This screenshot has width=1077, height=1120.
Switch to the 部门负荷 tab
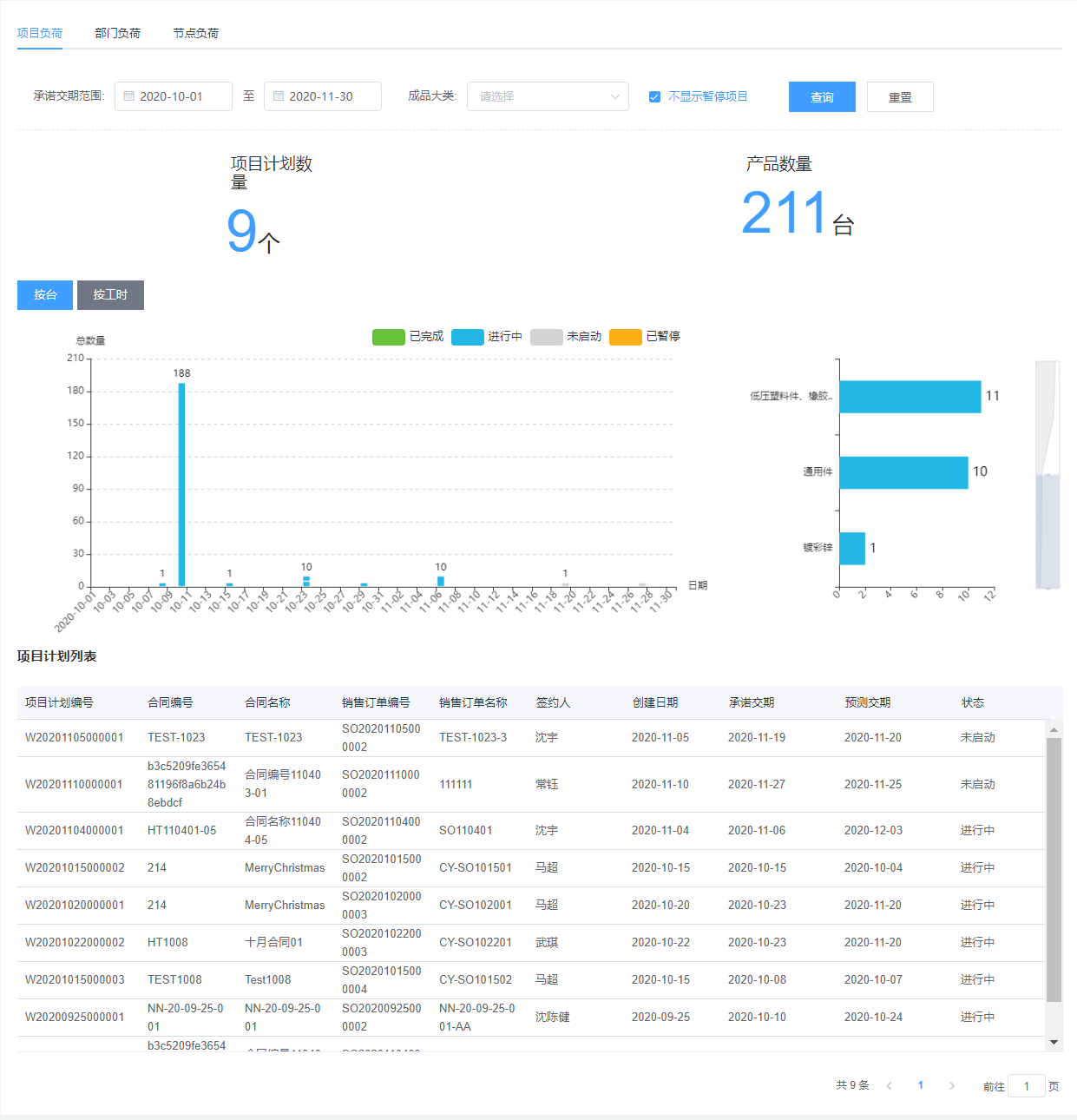pyautogui.click(x=117, y=33)
